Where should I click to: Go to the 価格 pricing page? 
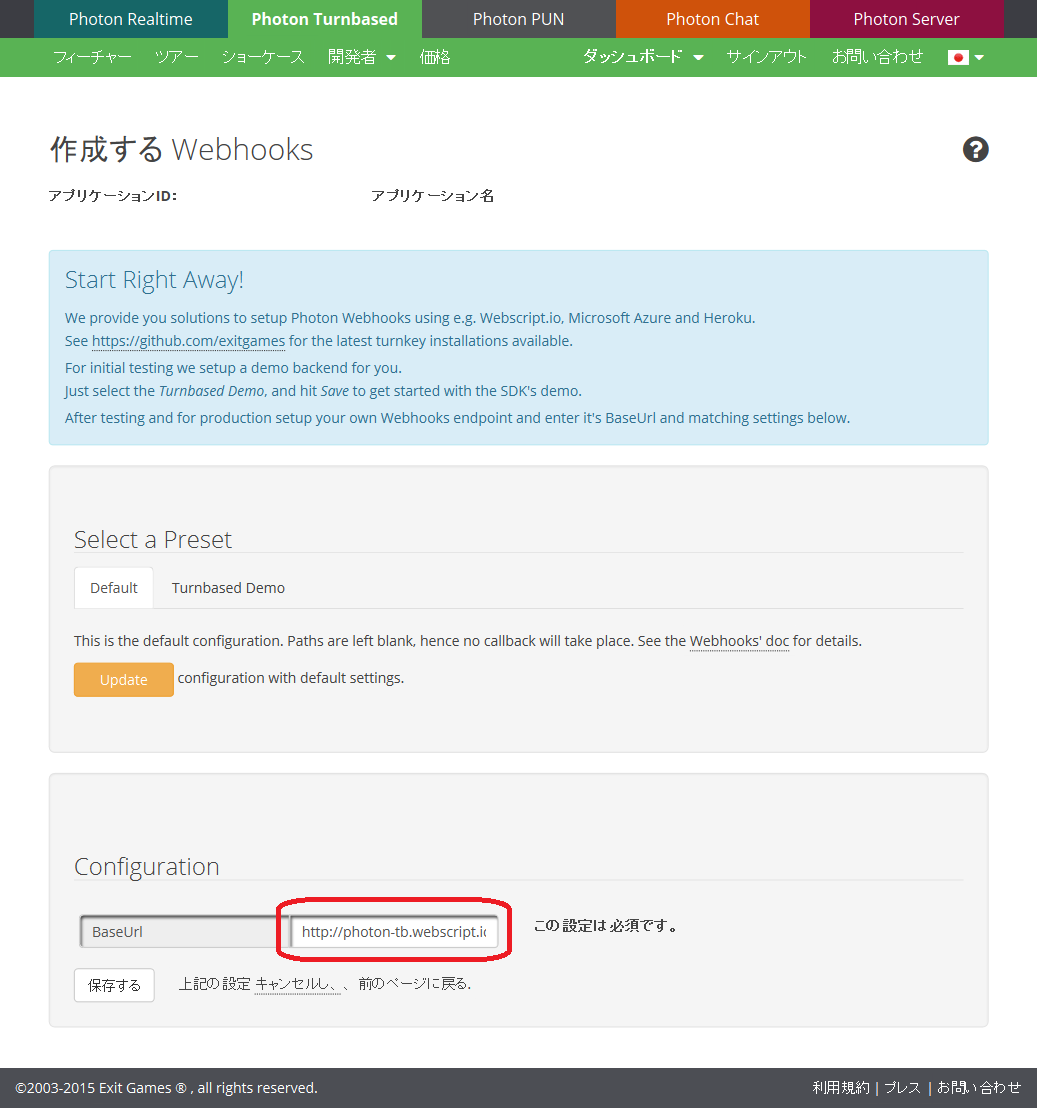click(434, 57)
